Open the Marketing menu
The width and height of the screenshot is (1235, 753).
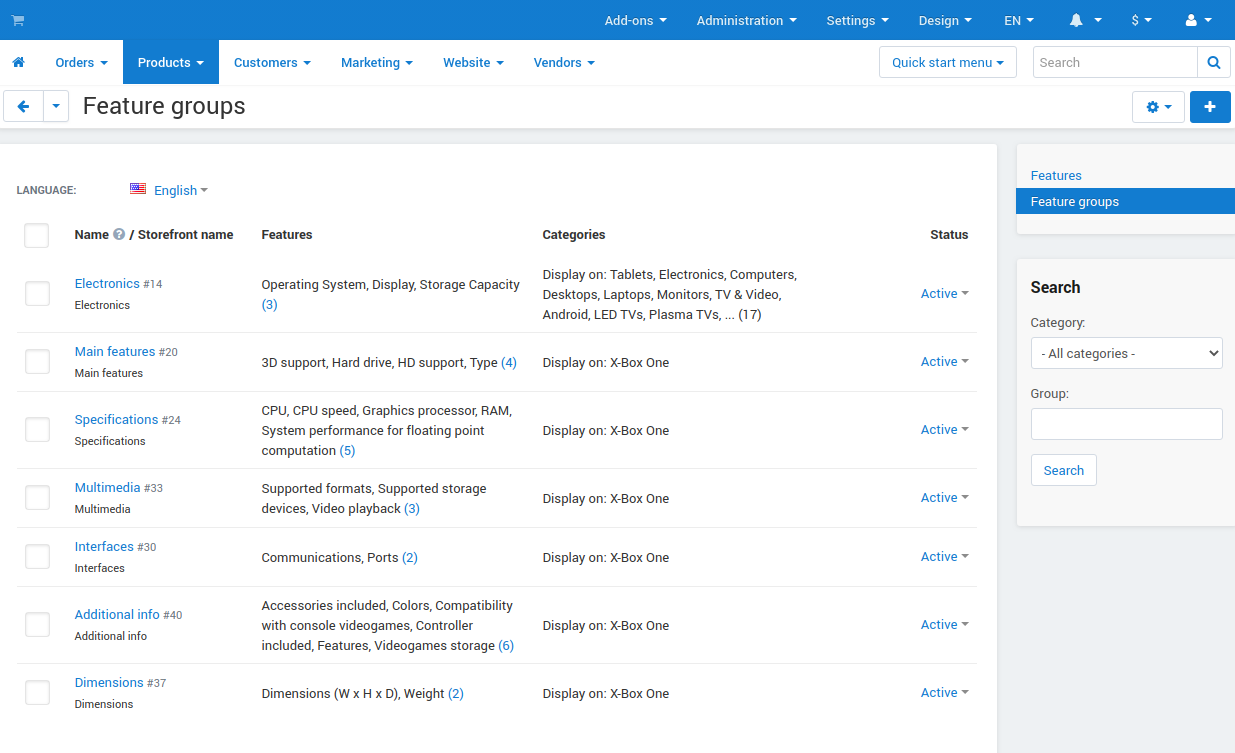377,62
